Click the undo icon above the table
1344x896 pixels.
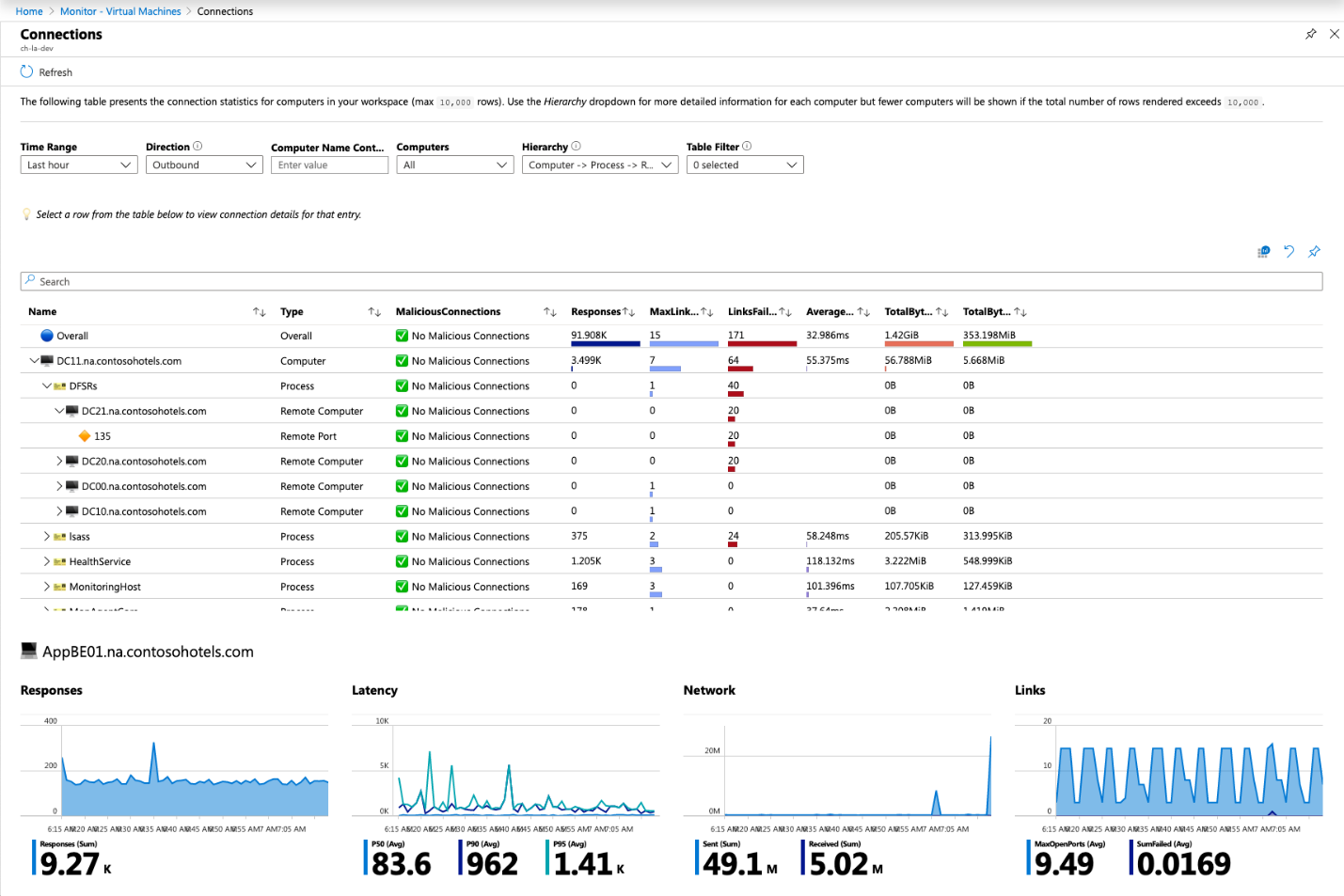coord(1289,251)
